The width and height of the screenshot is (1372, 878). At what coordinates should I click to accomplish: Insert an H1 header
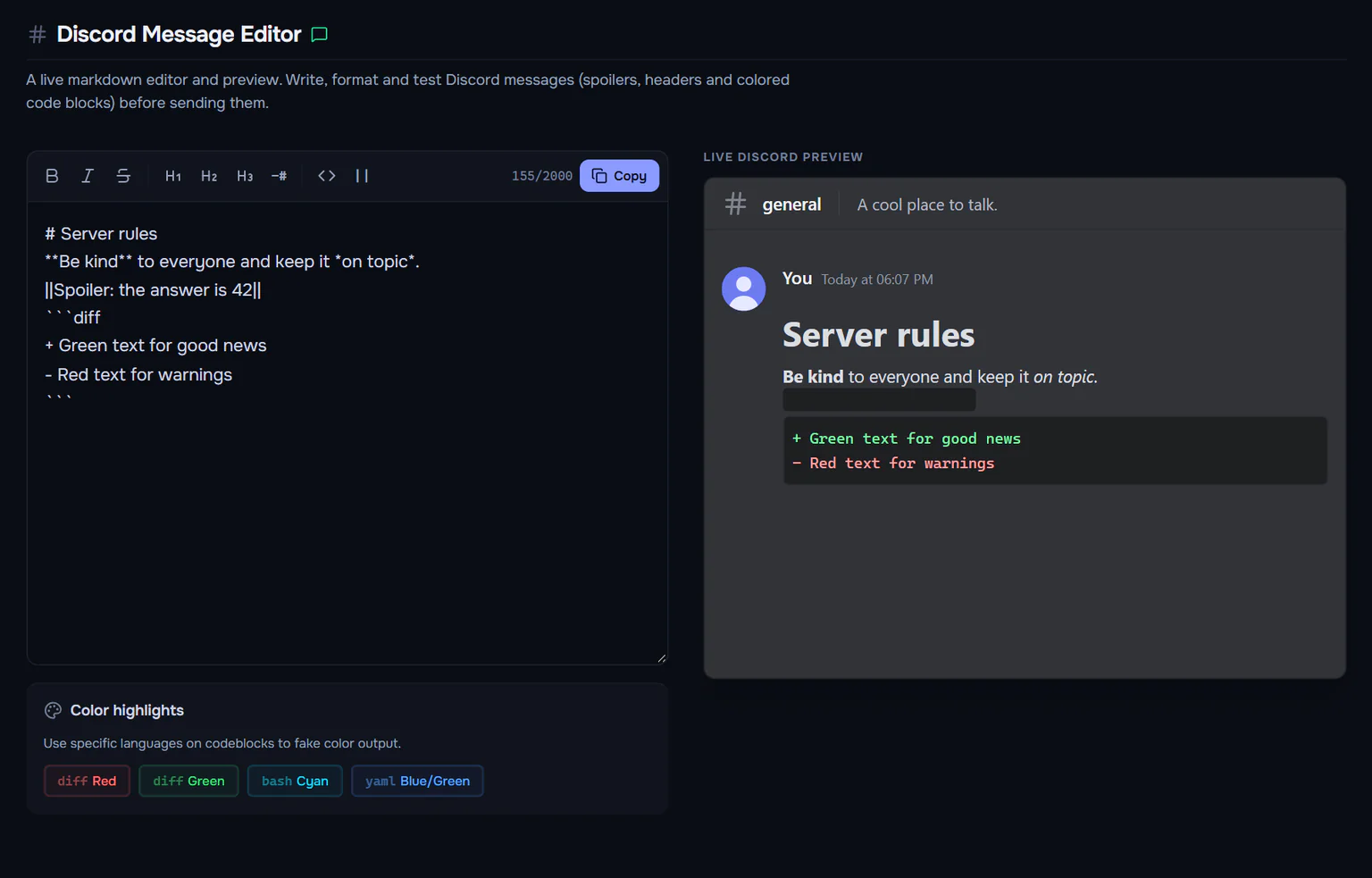pos(173,176)
